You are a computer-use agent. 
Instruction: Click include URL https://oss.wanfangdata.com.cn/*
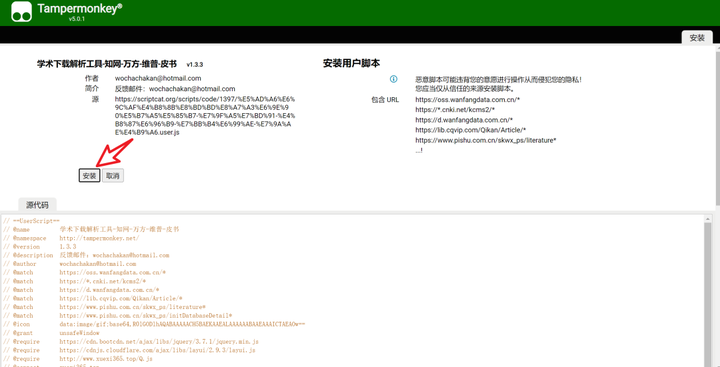[467, 100]
